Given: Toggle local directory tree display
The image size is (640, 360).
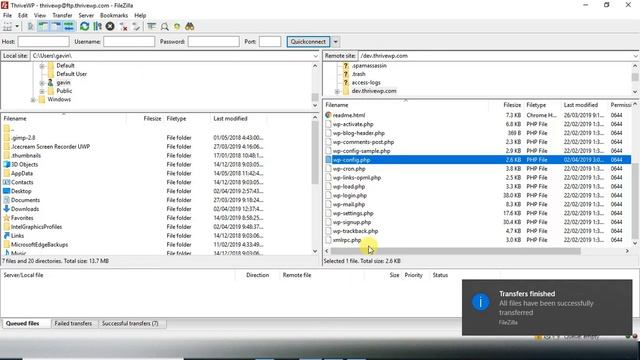Looking at the screenshot, I should [43, 27].
